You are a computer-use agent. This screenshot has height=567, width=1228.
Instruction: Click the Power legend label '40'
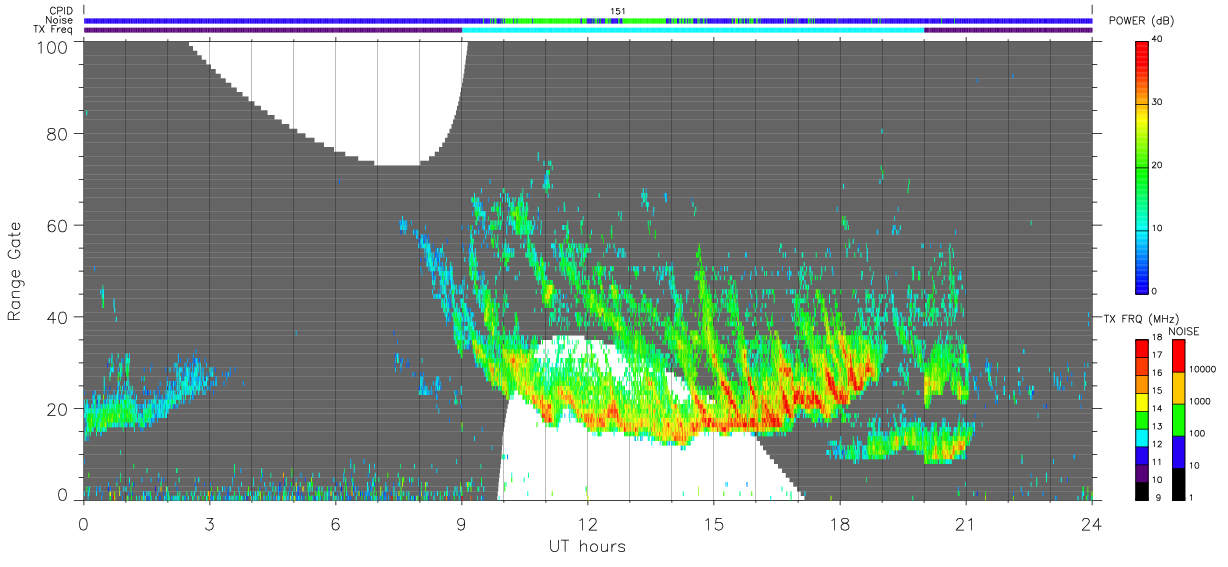pyautogui.click(x=1159, y=40)
